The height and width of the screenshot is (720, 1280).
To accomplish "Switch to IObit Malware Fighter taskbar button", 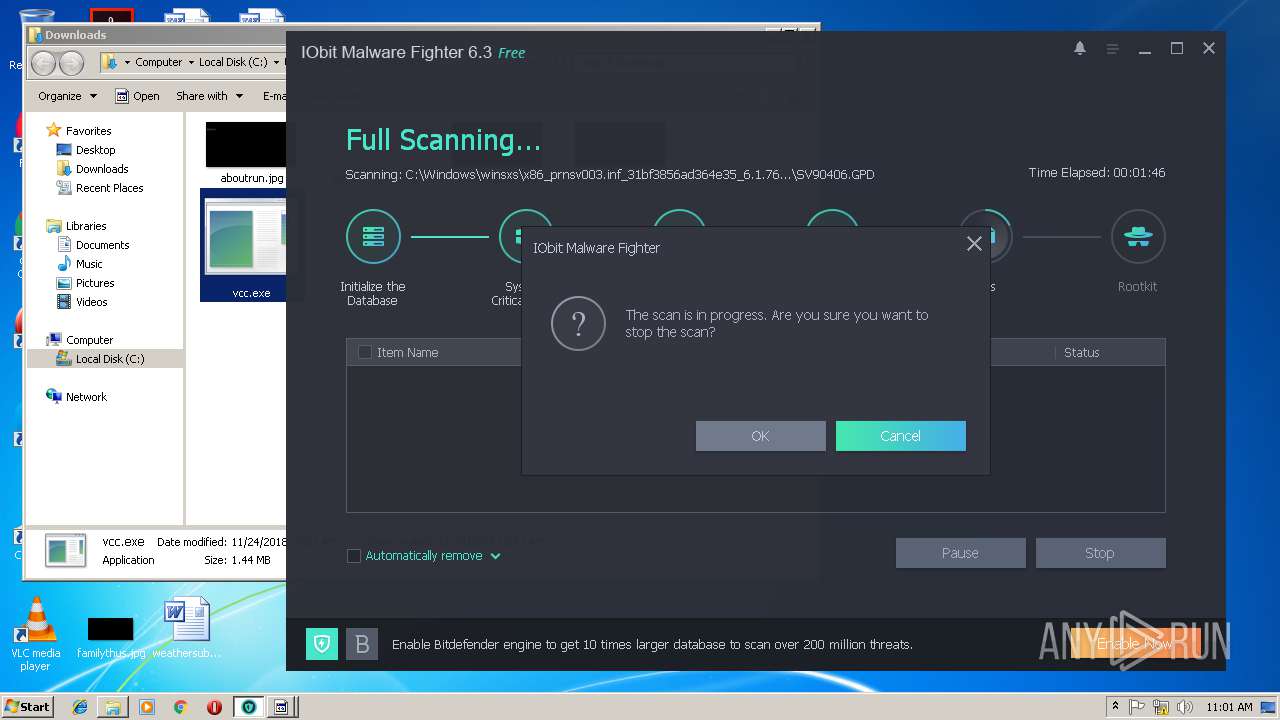I will coord(248,707).
